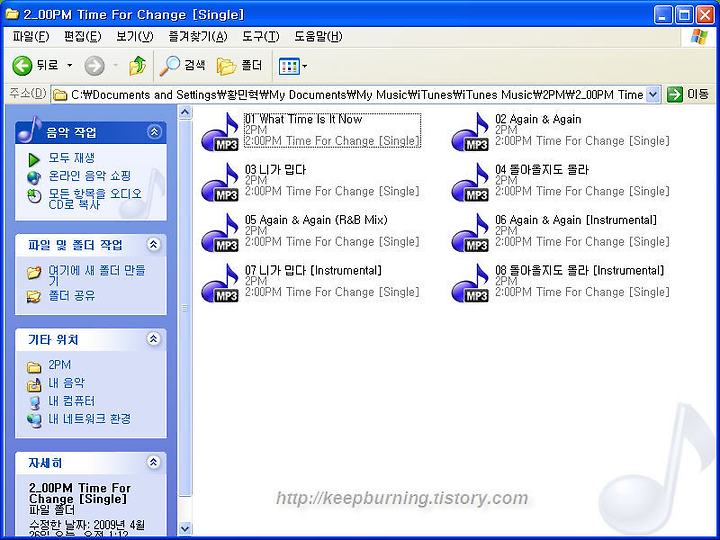Screen dimensions: 720x540
Task: Click the folder icon beside 2PM
Action: click(34, 366)
